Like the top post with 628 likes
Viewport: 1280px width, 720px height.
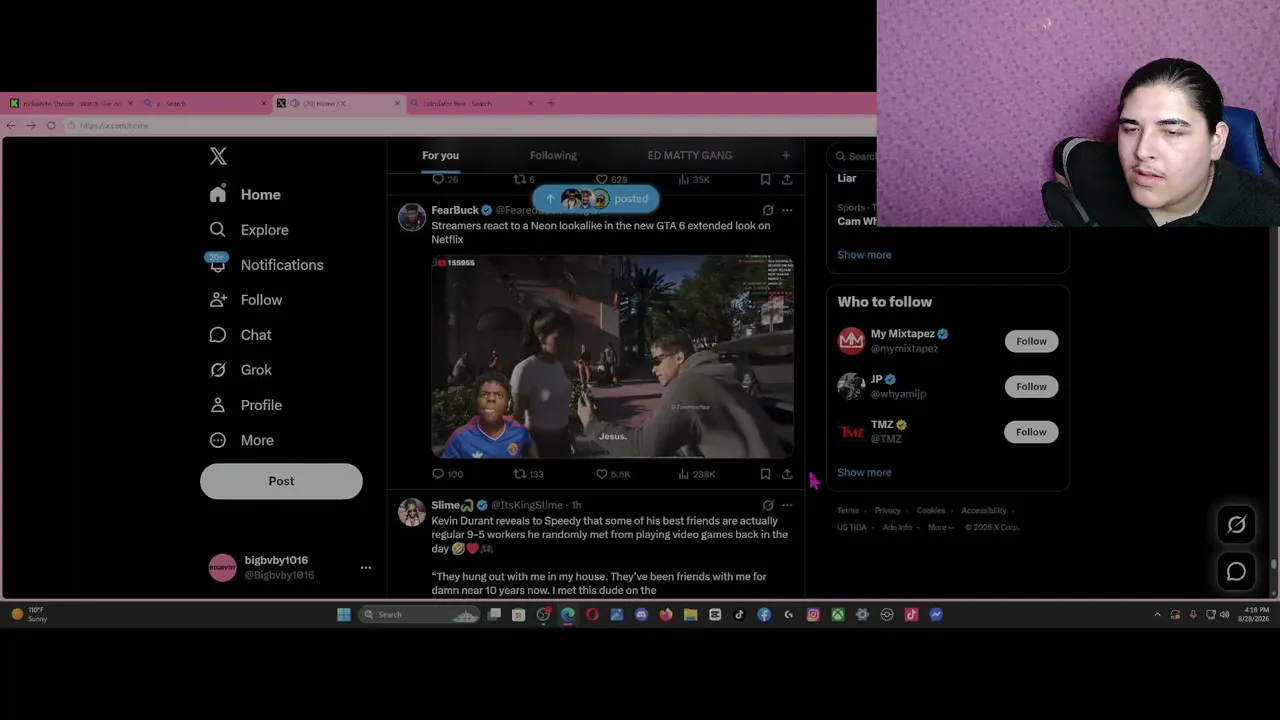[x=611, y=179]
